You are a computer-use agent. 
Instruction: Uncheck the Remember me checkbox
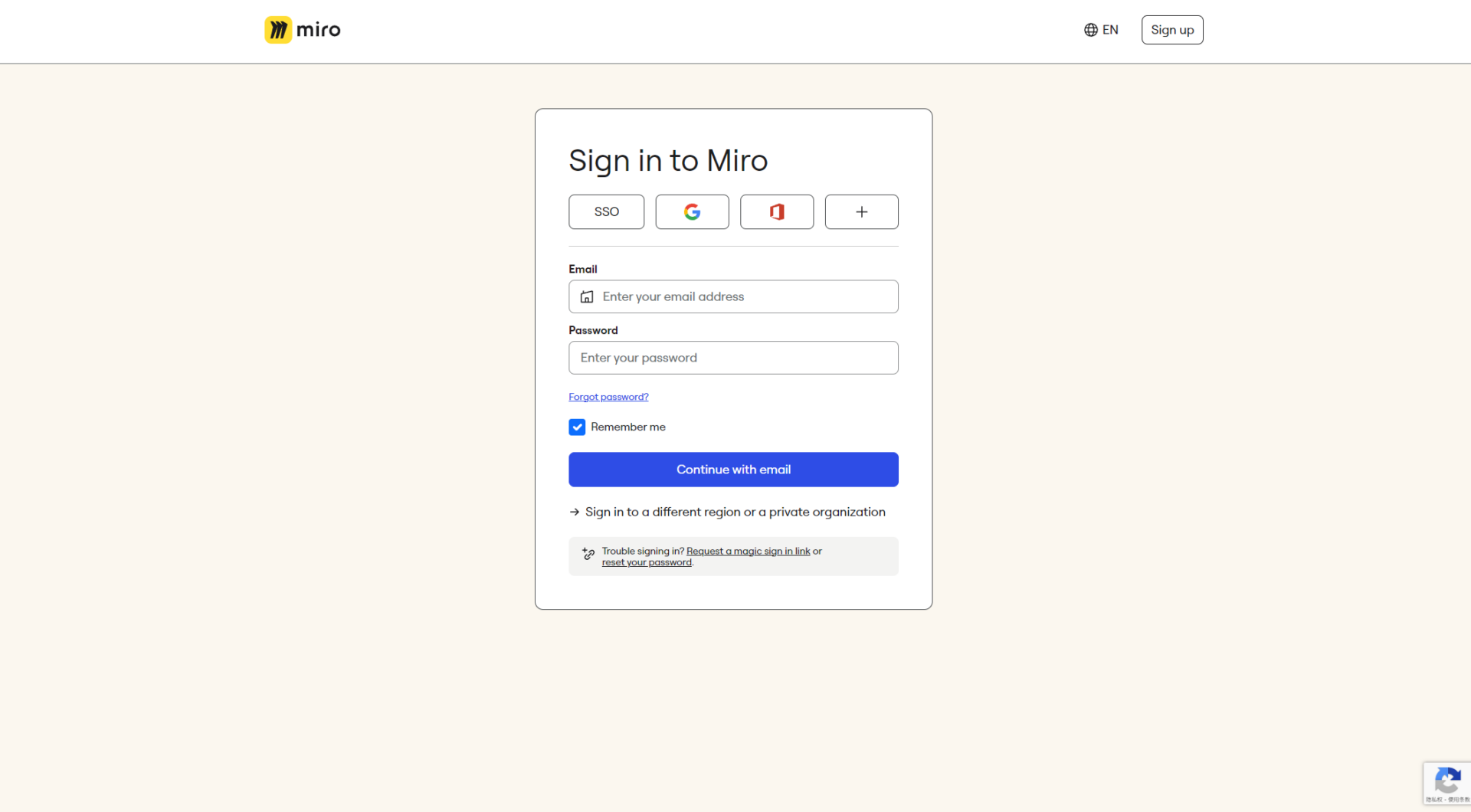(x=577, y=427)
